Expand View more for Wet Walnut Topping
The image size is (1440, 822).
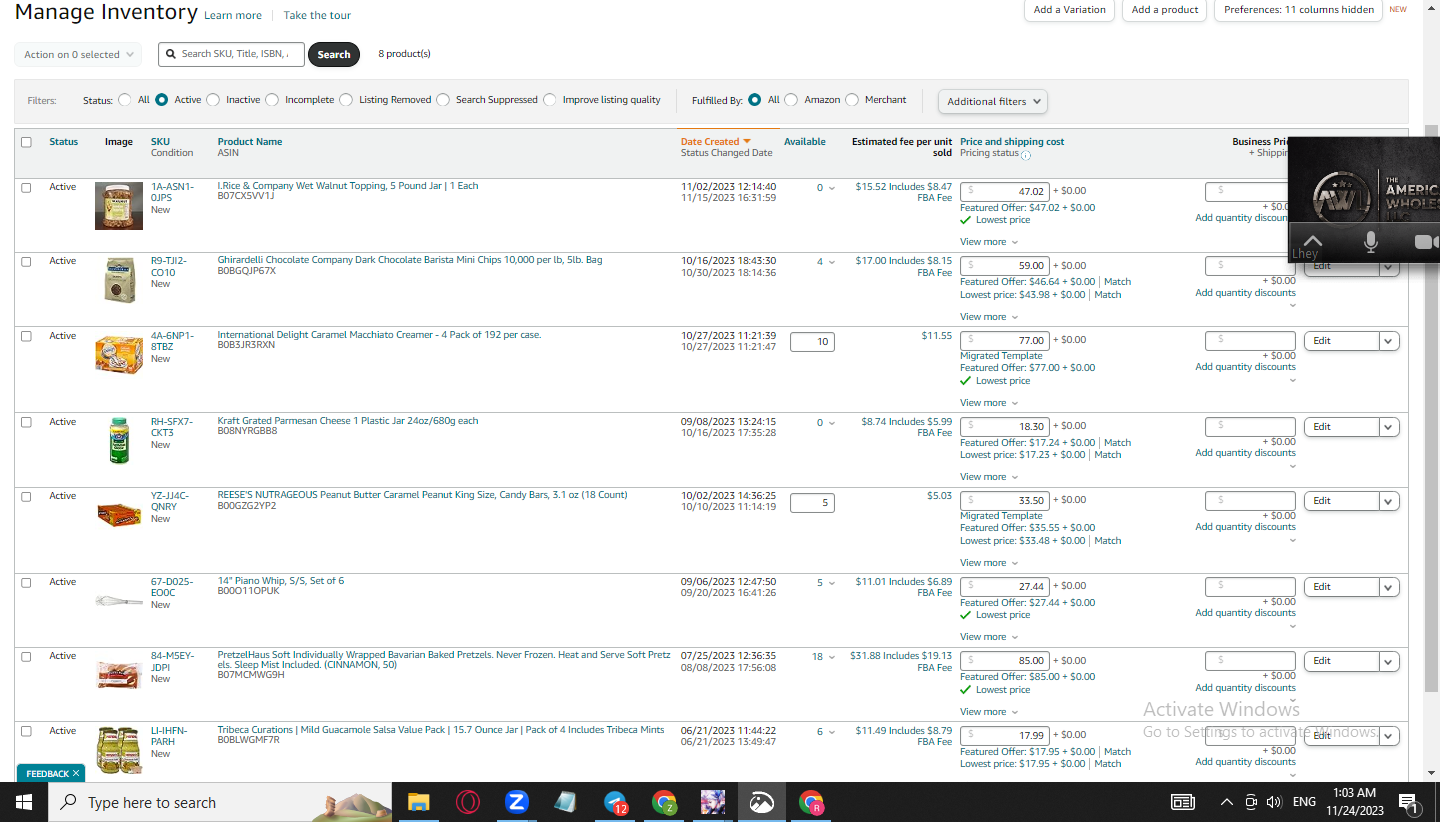(x=989, y=242)
